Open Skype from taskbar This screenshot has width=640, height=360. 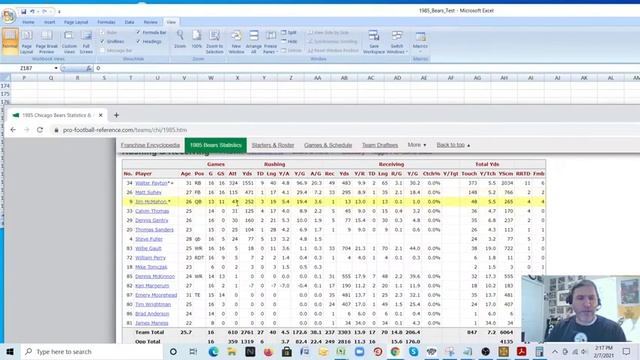pos(413,351)
